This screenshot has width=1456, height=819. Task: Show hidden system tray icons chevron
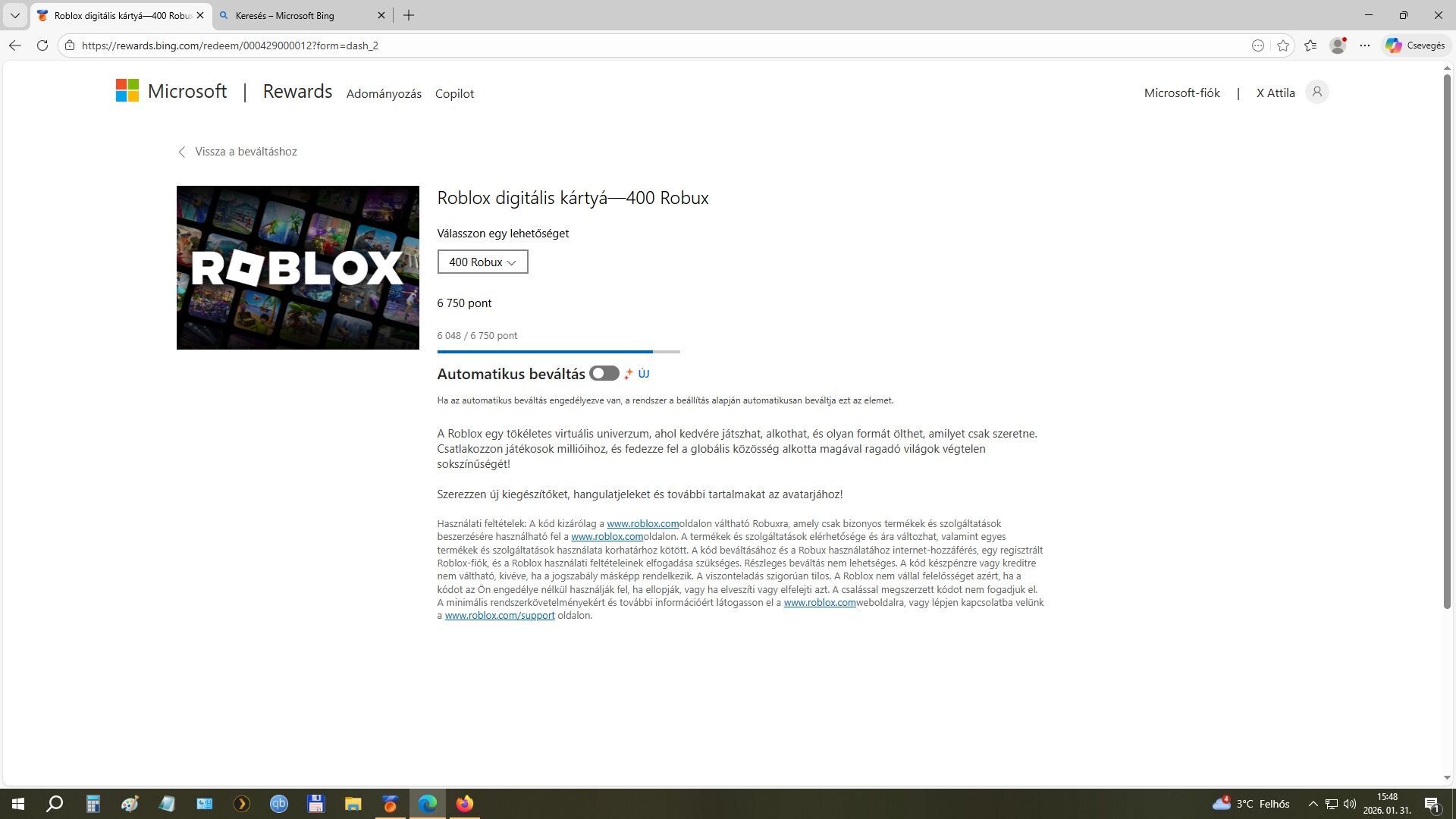click(x=1313, y=804)
